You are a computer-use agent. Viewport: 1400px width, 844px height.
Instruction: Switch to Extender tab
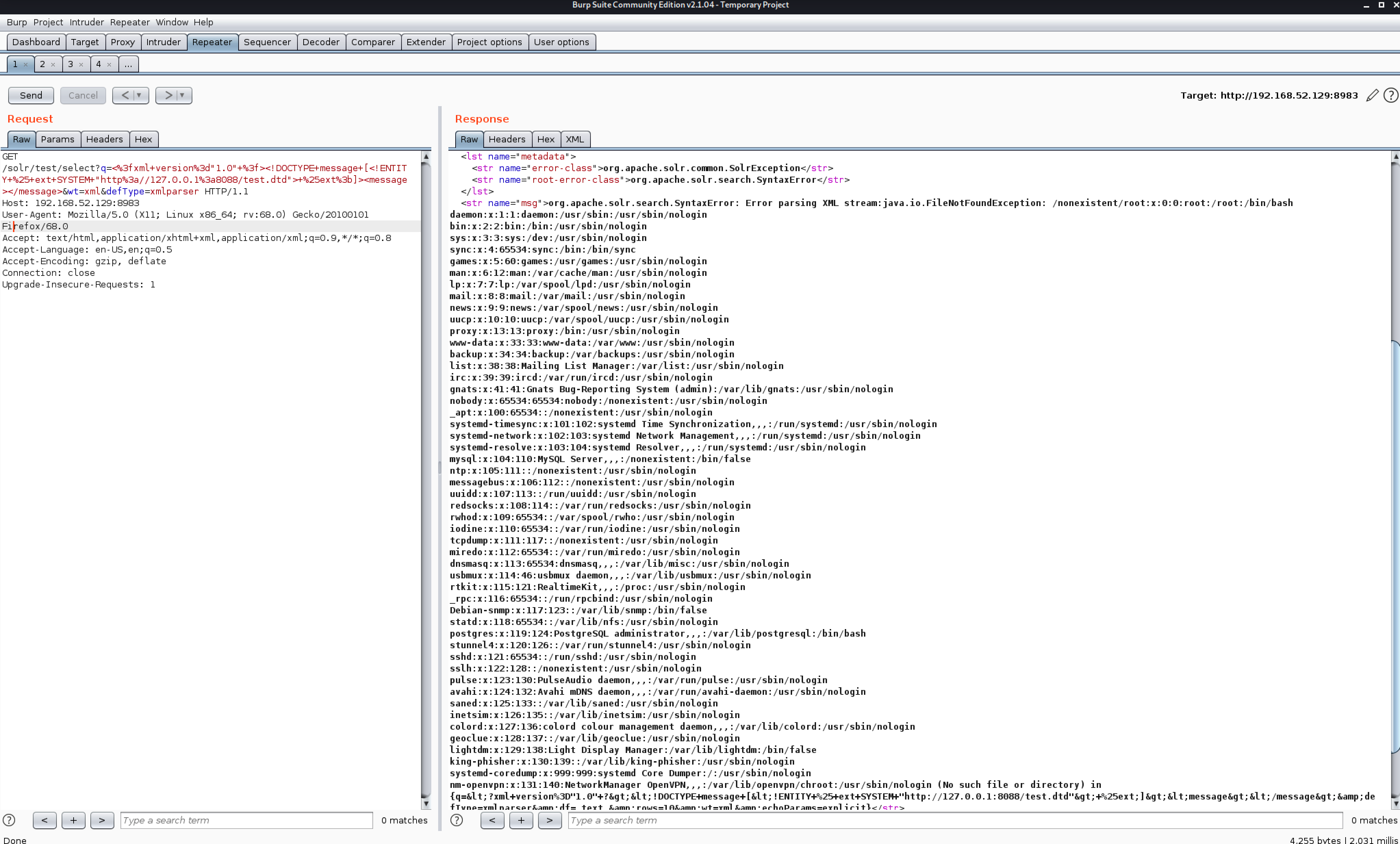pyautogui.click(x=426, y=42)
